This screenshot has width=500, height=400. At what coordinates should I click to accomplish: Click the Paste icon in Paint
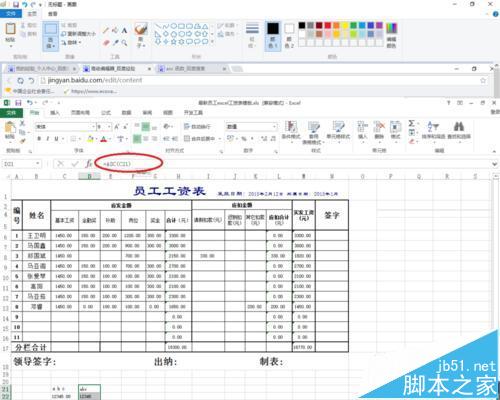point(10,29)
